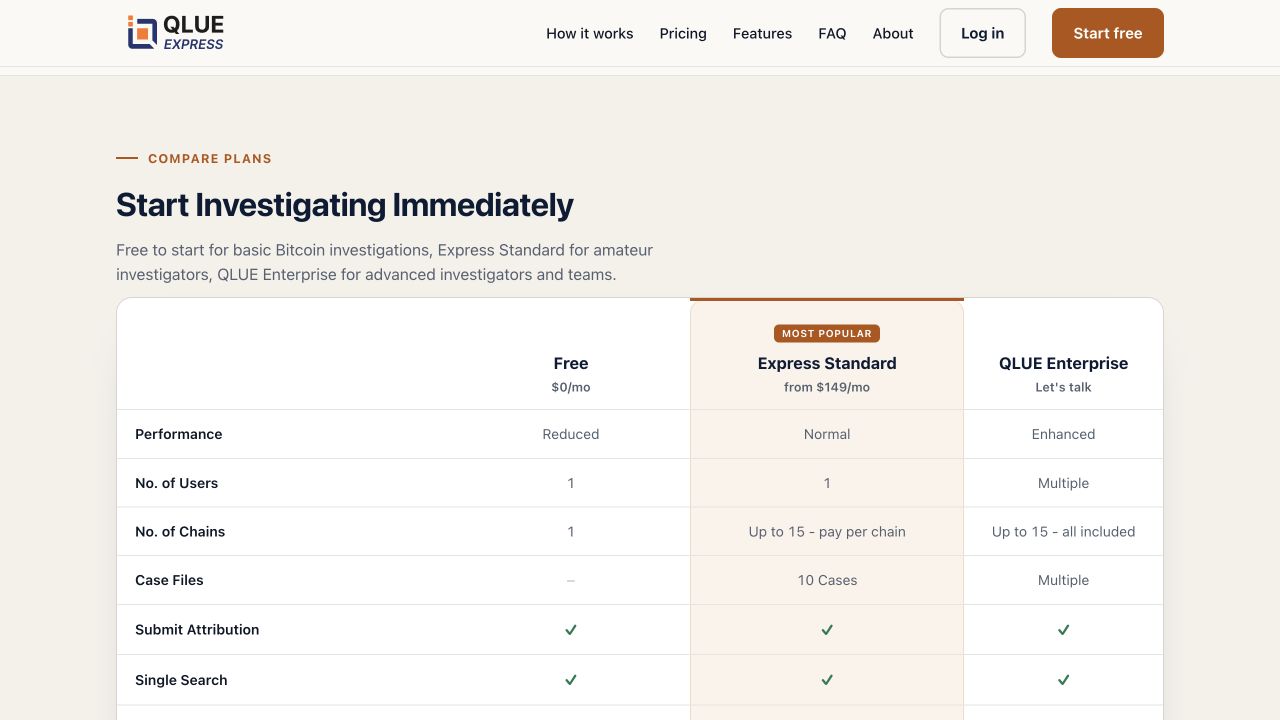The image size is (1280, 720).
Task: Click the "10 Cases" cell
Action: [827, 580]
